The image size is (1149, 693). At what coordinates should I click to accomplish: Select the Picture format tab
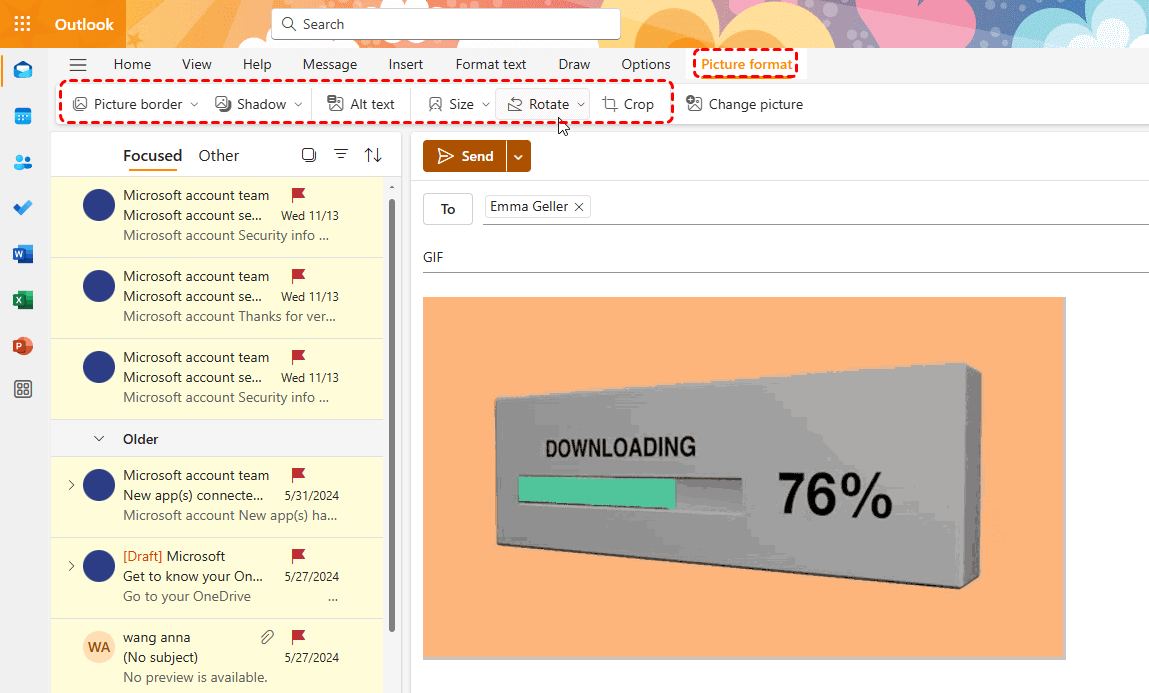(x=746, y=64)
